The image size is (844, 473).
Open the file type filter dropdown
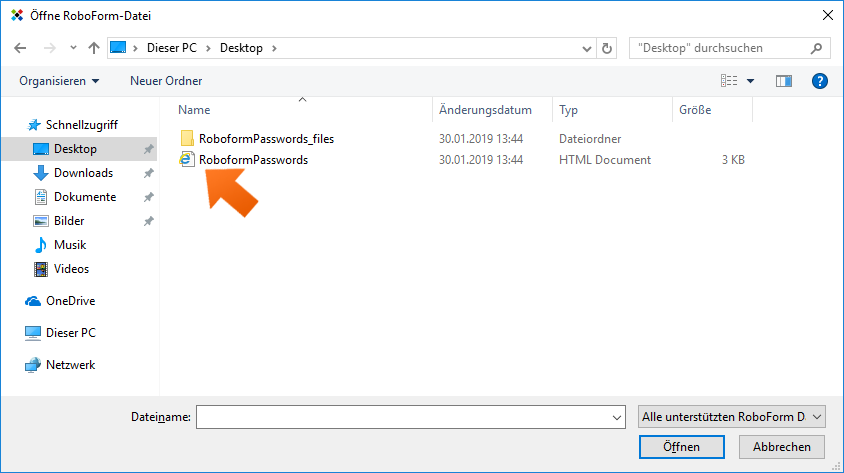(732, 417)
